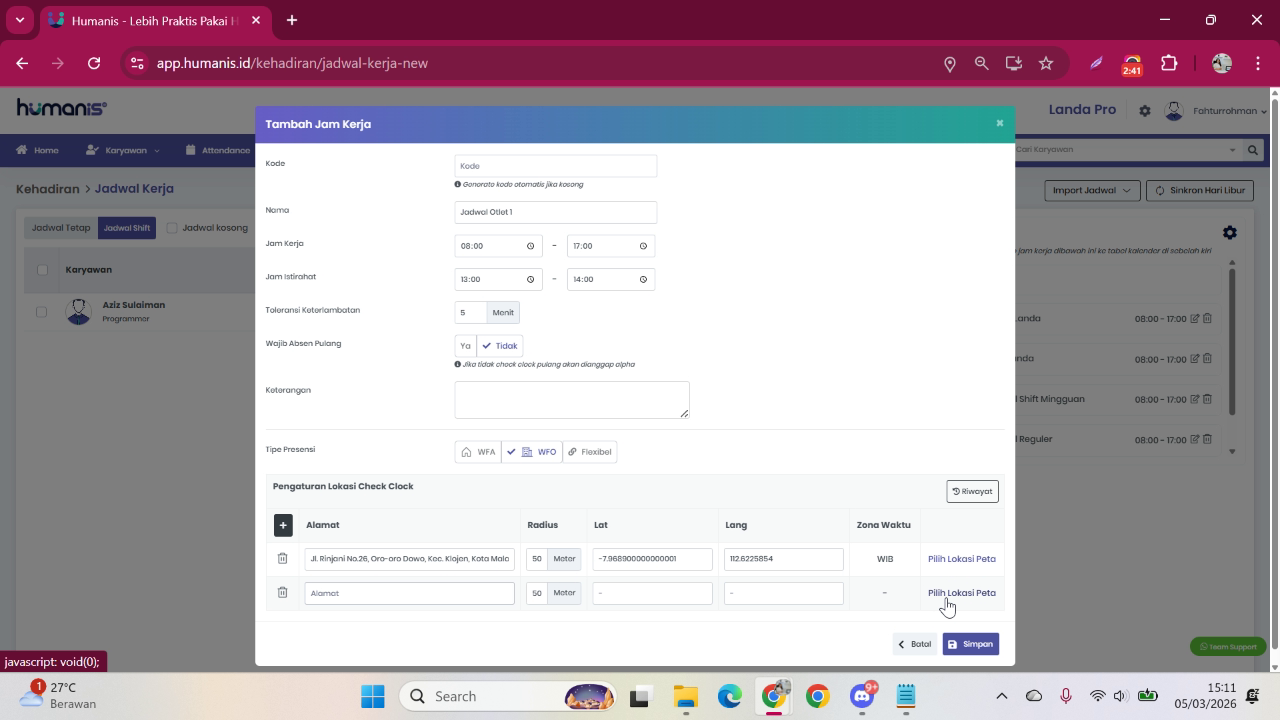Viewport: 1280px width, 720px height.
Task: Go back in browser history
Action: pyautogui.click(x=22, y=63)
